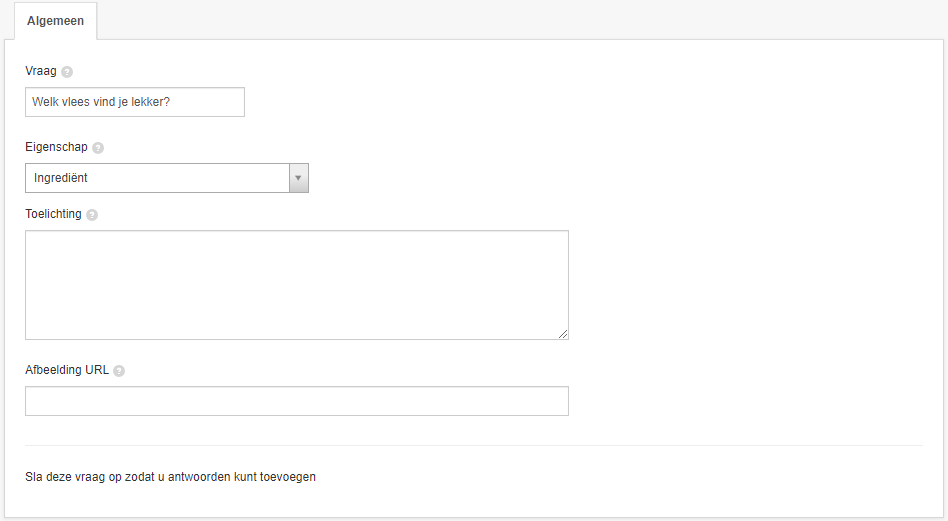
Task: Click the Toelichting textarea resize handle
Action: click(563, 334)
